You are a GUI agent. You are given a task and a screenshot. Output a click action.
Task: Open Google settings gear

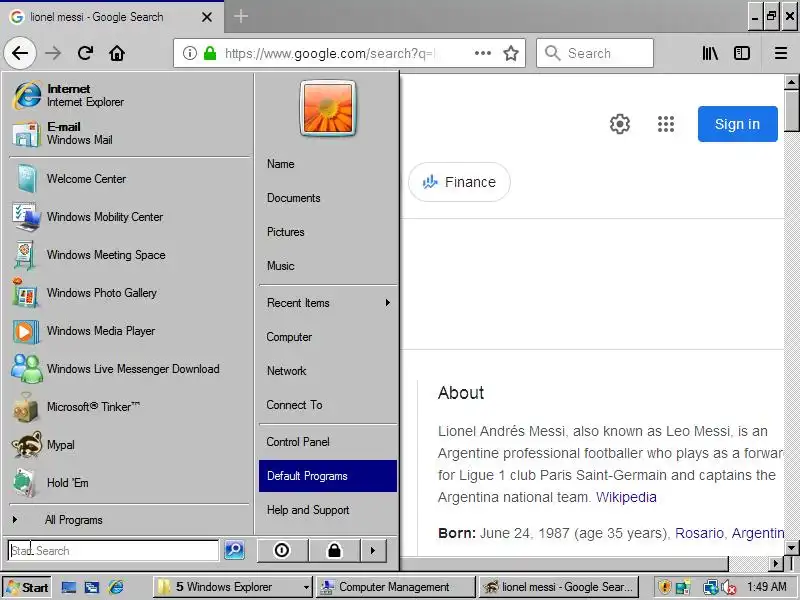point(619,124)
